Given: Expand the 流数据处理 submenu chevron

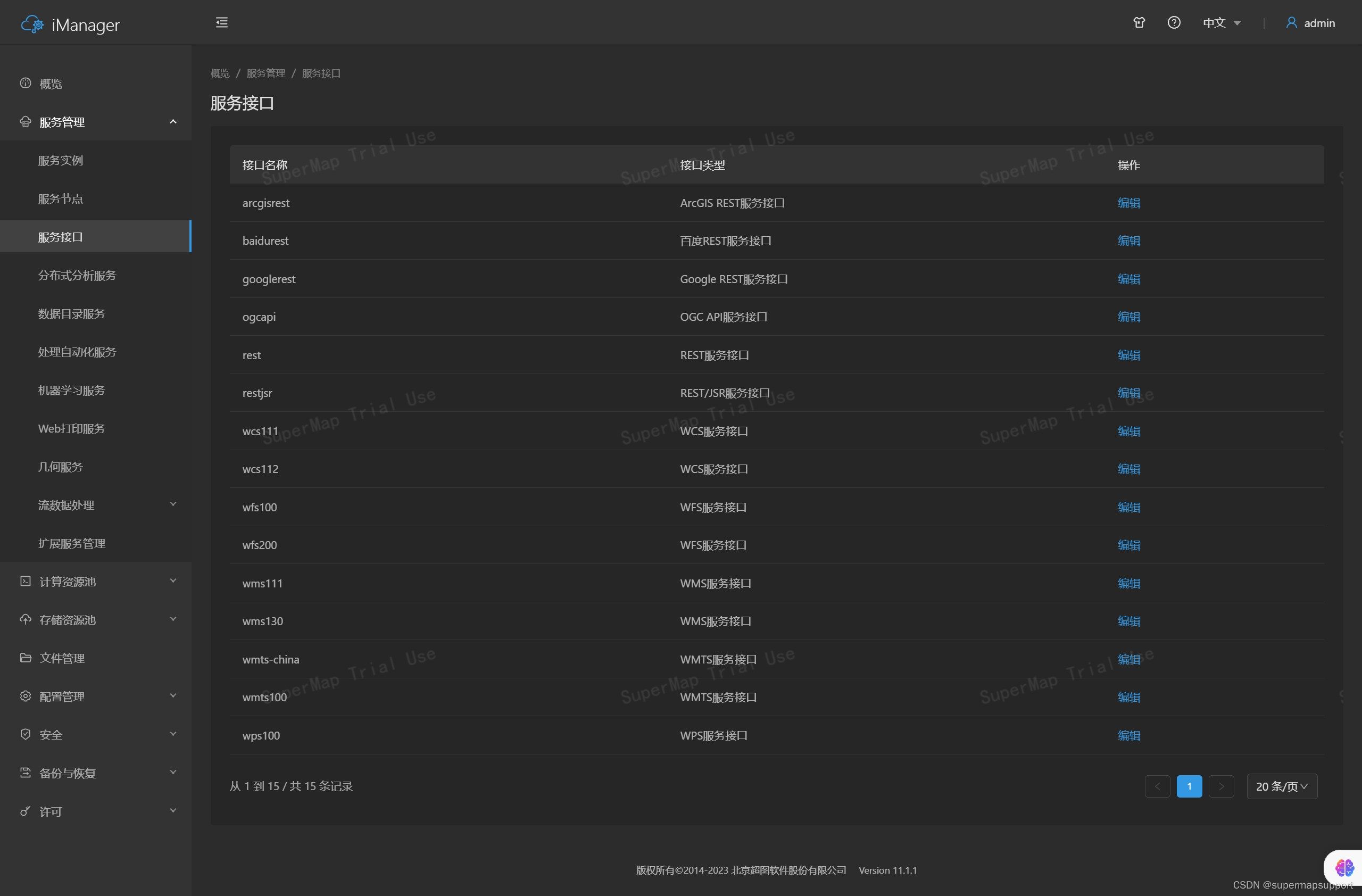Looking at the screenshot, I should pos(173,504).
